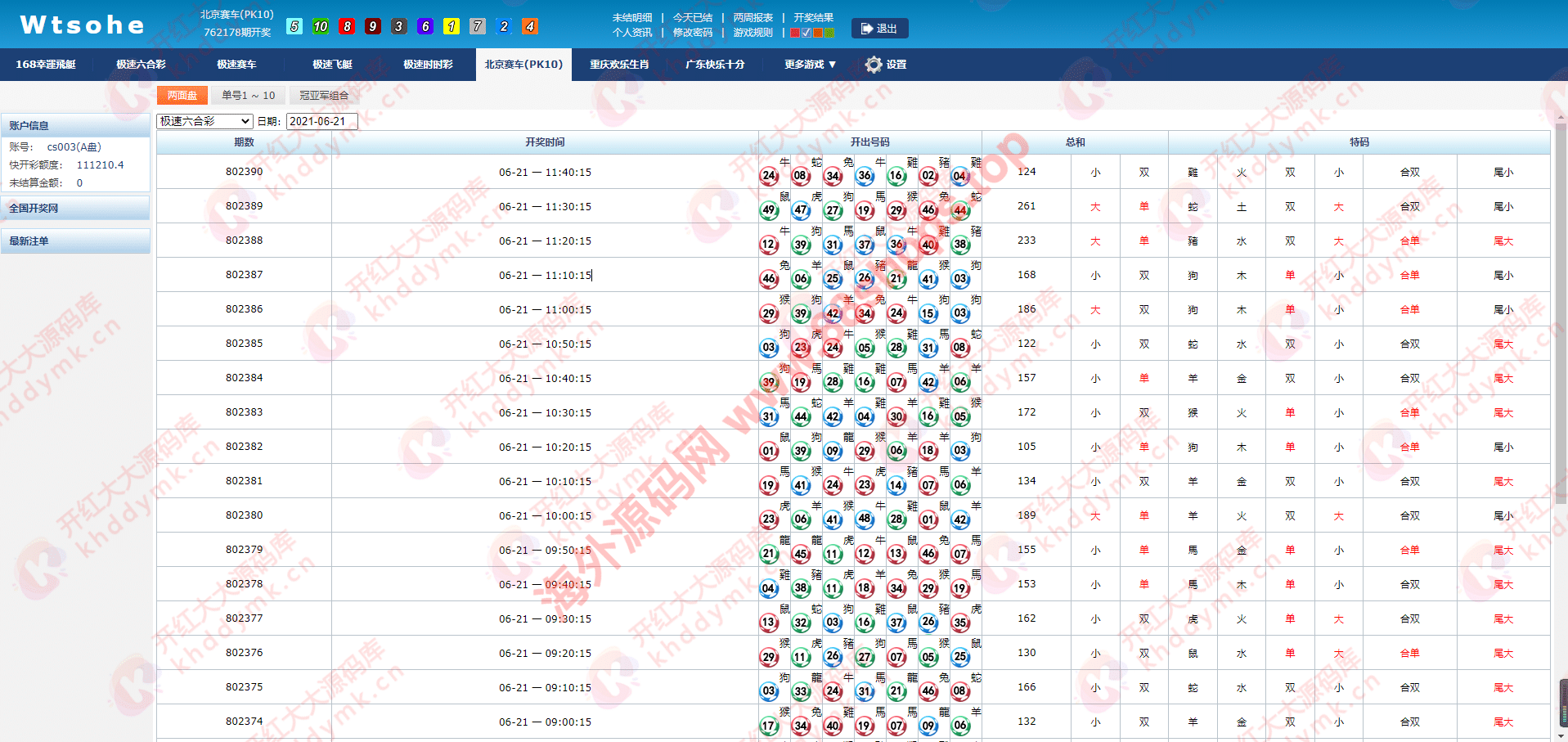
Task: Click the green number 10 ball
Action: point(321,26)
